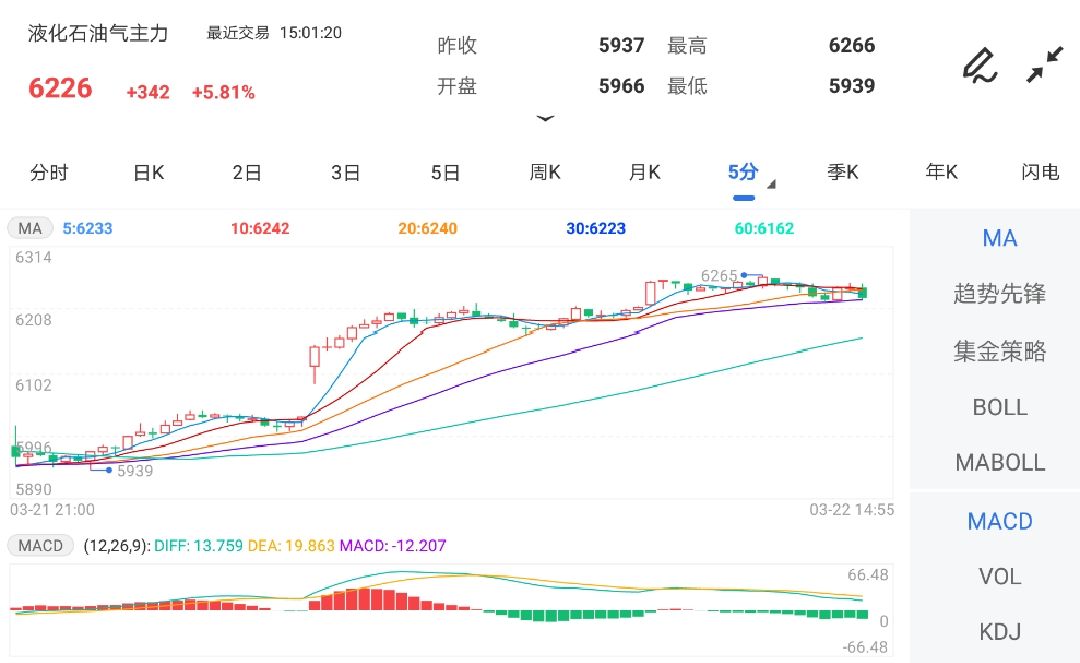Screen dimensions: 1080x663
Task: Click the 5939 low marker on chart
Action: click(x=135, y=471)
